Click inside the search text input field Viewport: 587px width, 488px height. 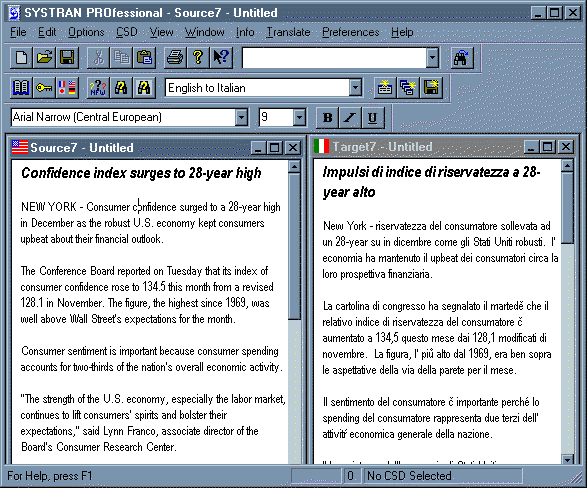334,58
